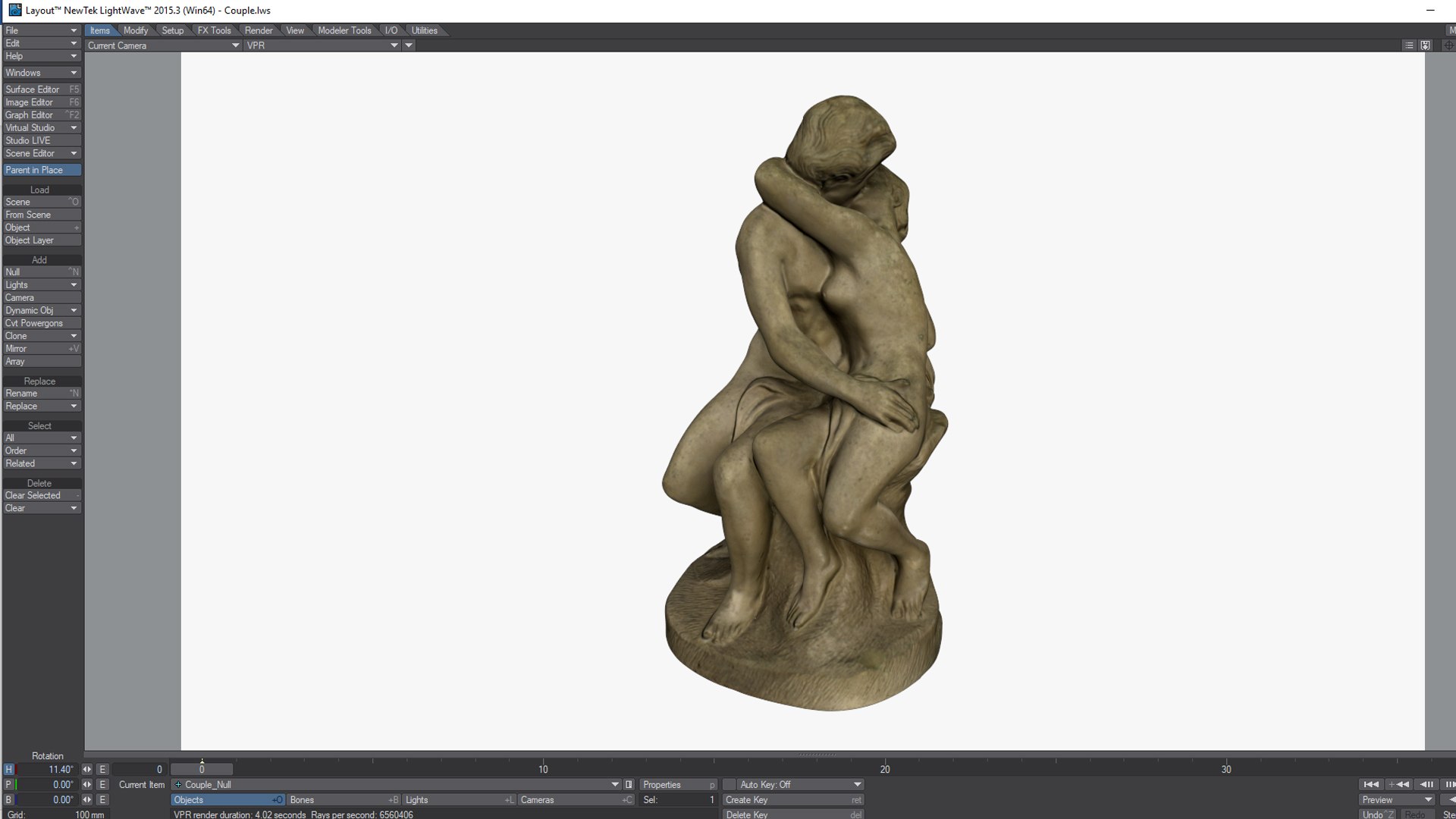Image resolution: width=1456 pixels, height=819 pixels.
Task: Toggle the Pitch P channel button
Action: pyautogui.click(x=9, y=784)
